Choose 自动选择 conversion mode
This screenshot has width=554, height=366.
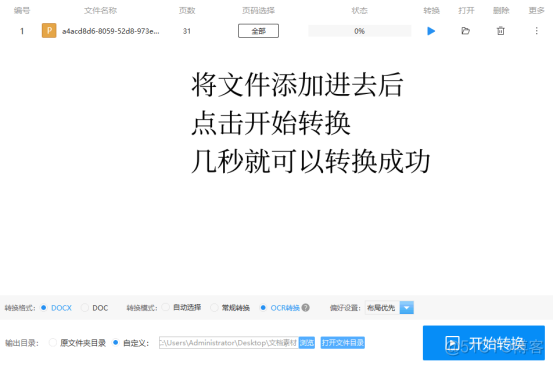(181, 308)
